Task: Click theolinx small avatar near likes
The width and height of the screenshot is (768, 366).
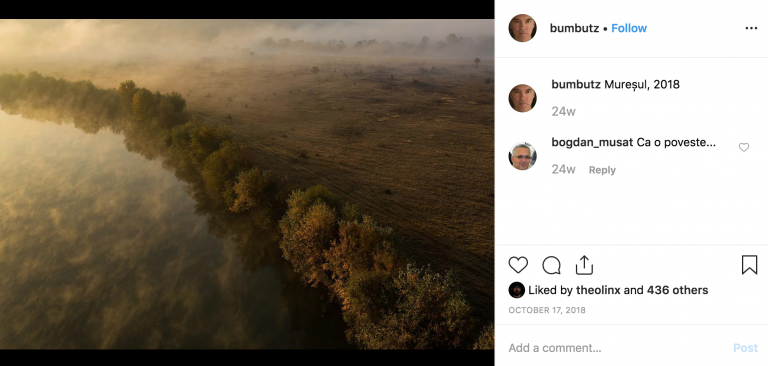Action: pyautogui.click(x=516, y=290)
